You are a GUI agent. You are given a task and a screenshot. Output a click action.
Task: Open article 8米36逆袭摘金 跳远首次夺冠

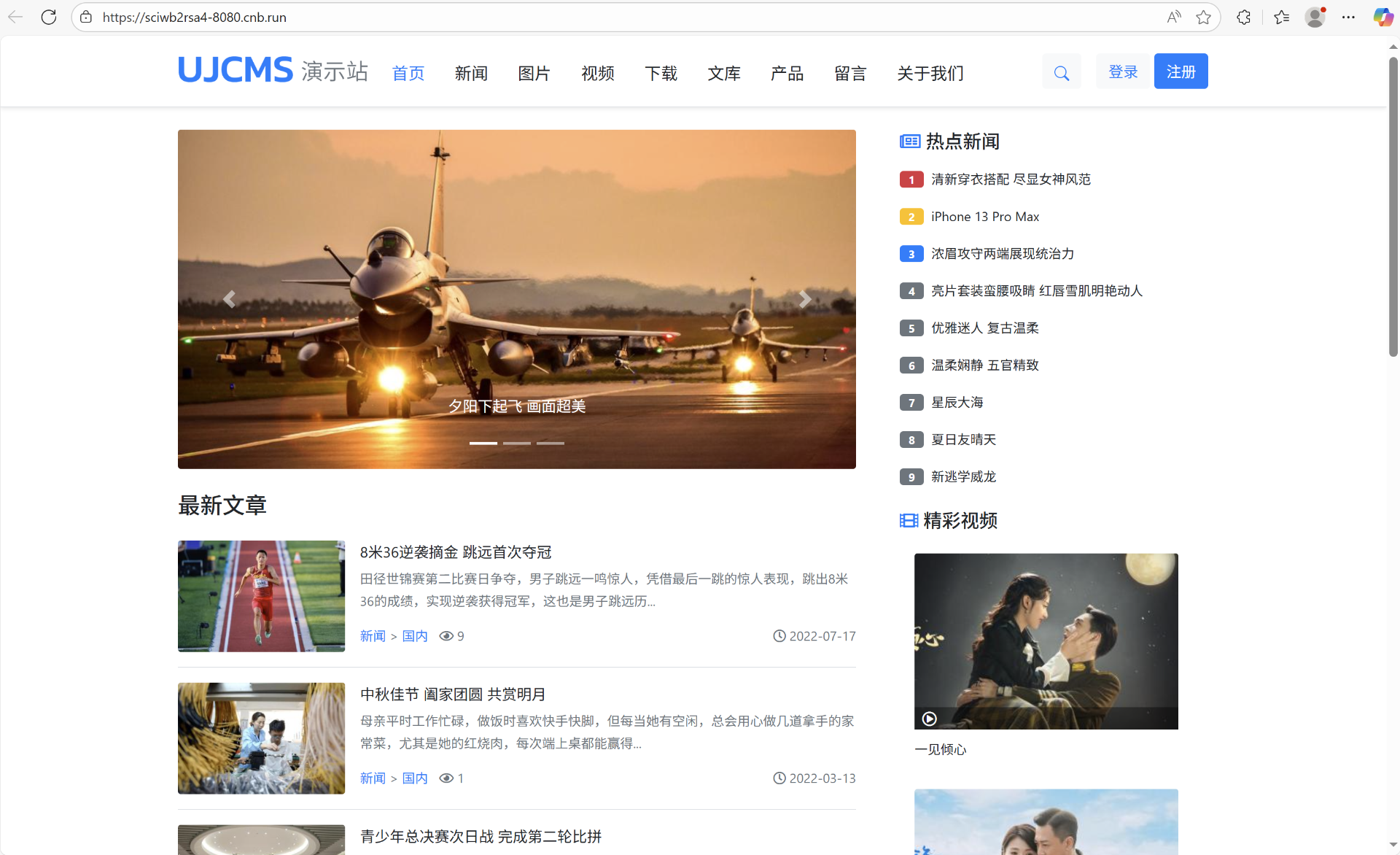[456, 552]
